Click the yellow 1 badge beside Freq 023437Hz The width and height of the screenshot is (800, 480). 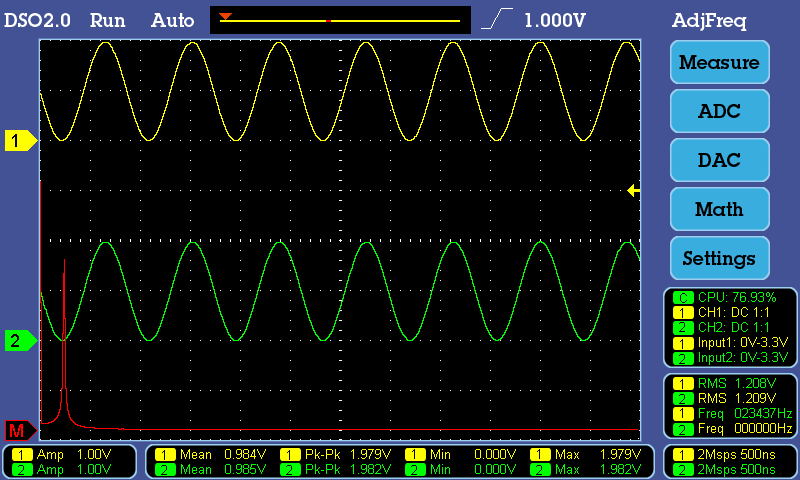click(683, 414)
